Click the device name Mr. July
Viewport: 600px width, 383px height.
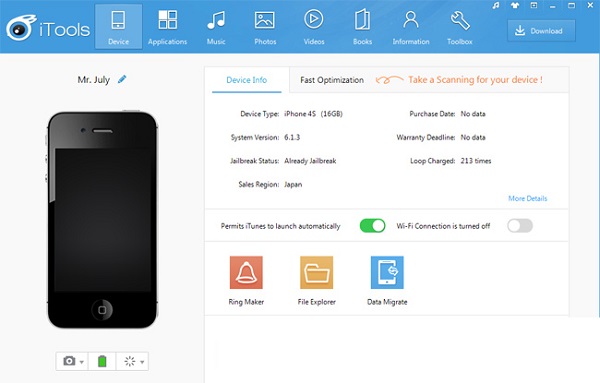click(x=93, y=80)
